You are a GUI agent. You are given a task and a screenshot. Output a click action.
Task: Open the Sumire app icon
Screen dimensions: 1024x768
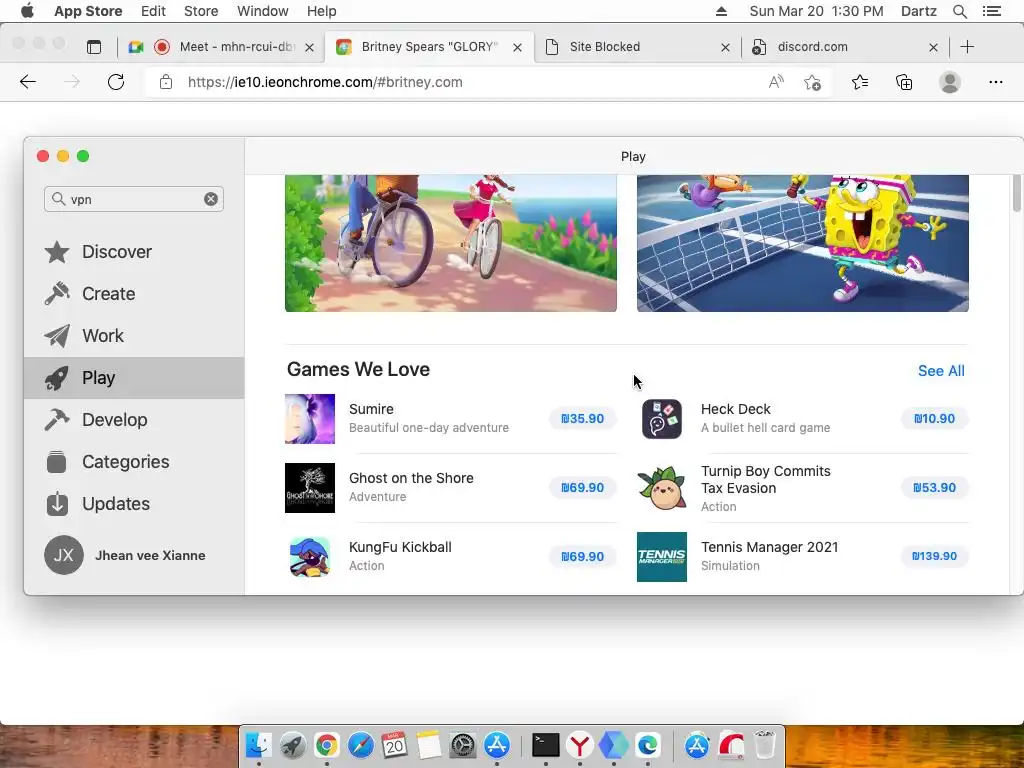click(x=310, y=419)
